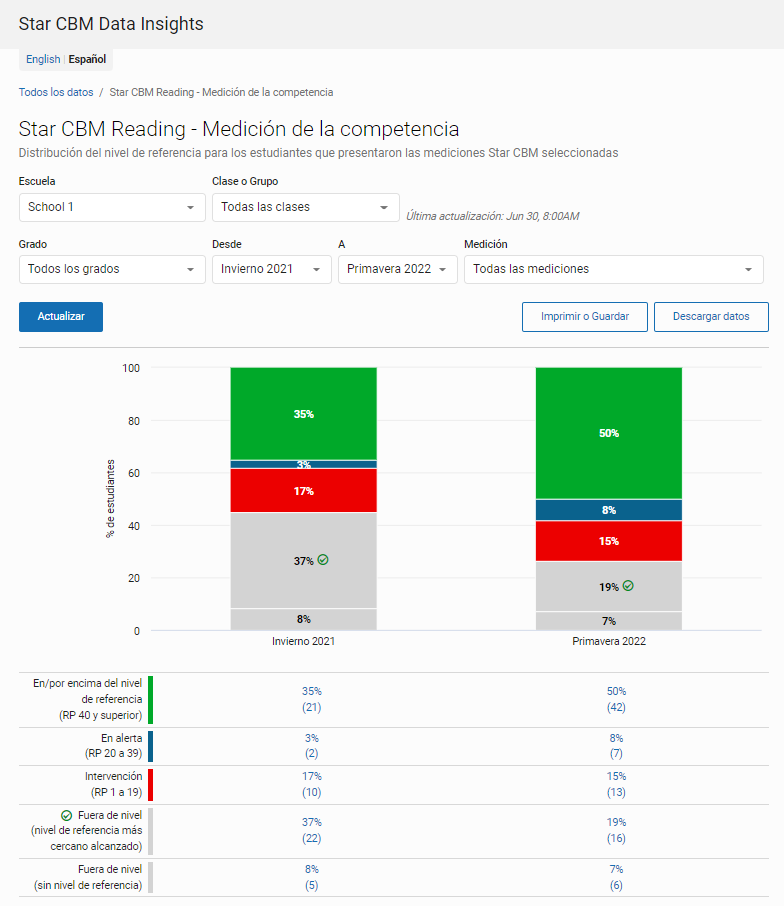Click red 15% segment in Primavera 2022 bar
Screen dimensions: 784x906
(609, 541)
